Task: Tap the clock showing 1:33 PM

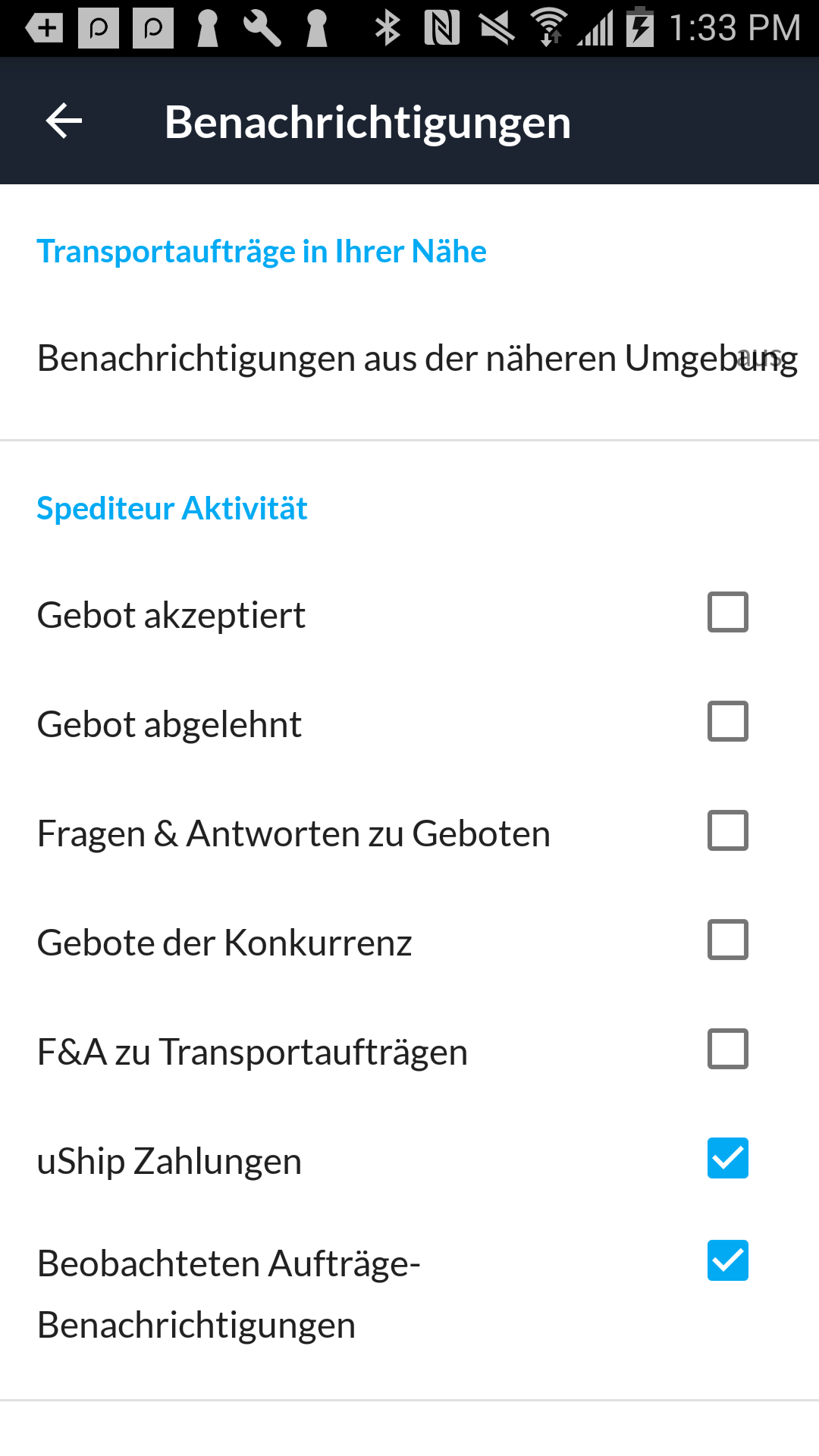Action: click(734, 28)
